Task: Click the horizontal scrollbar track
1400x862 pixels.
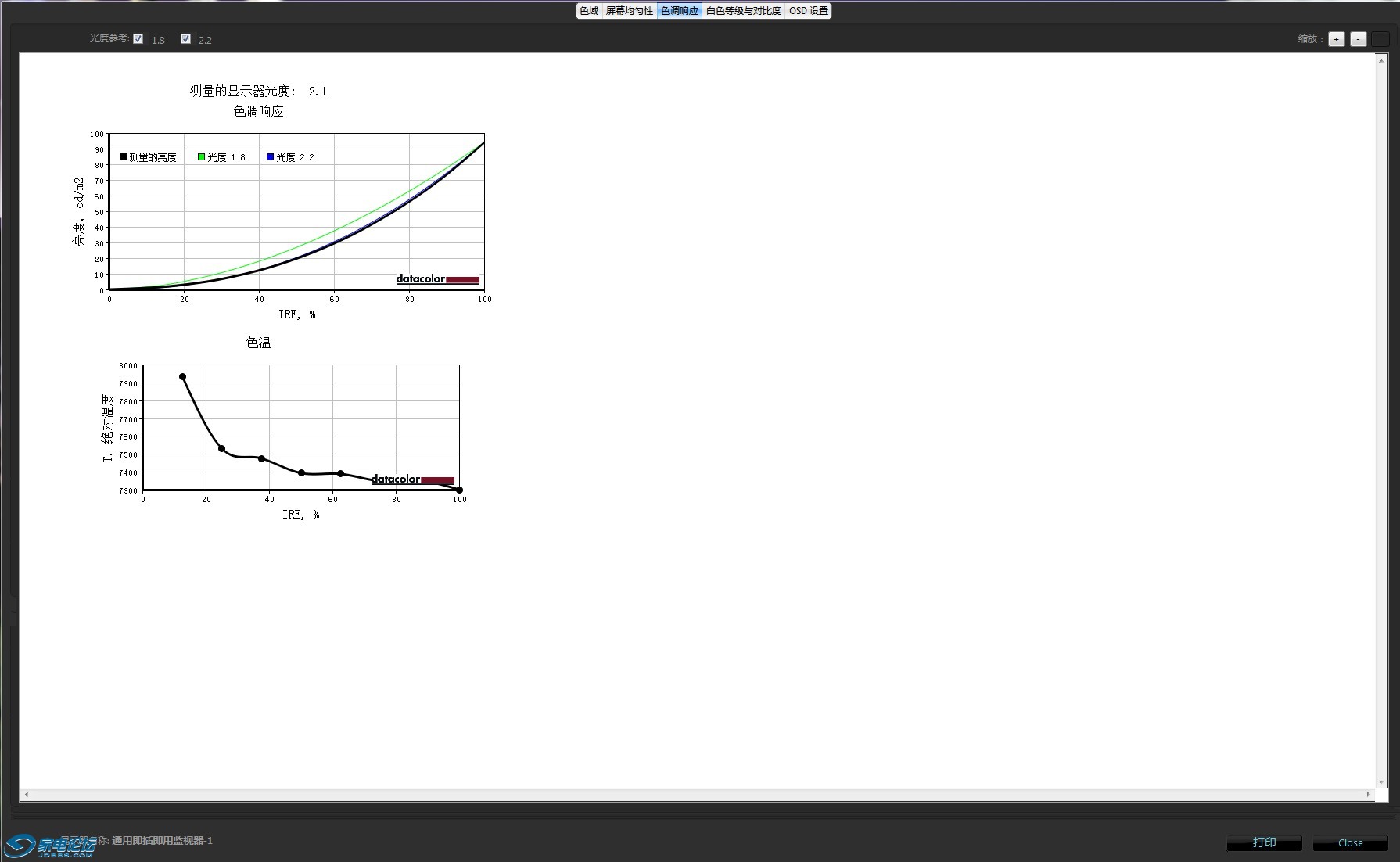Action: pos(696,794)
